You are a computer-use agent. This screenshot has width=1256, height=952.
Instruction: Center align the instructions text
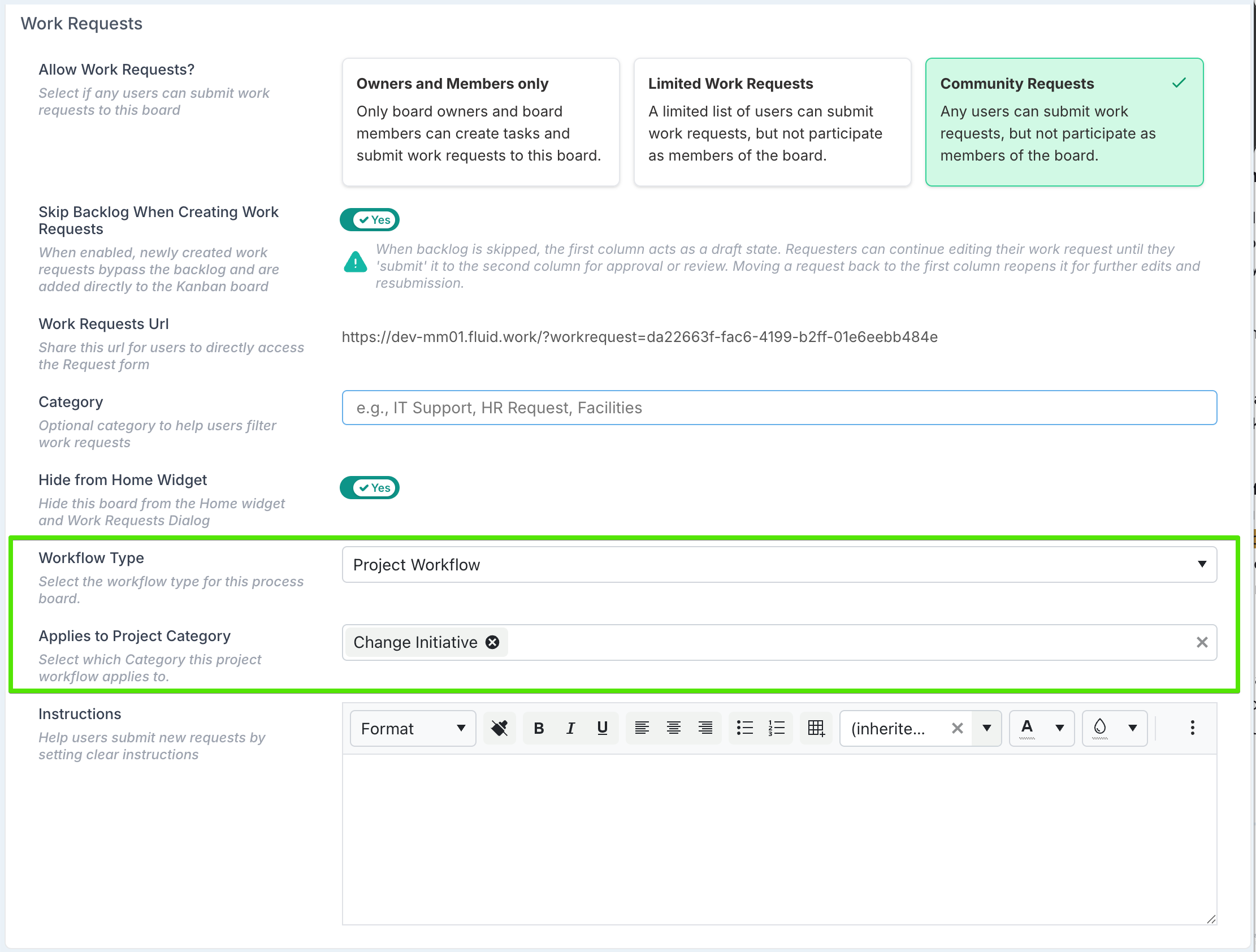[673, 728]
